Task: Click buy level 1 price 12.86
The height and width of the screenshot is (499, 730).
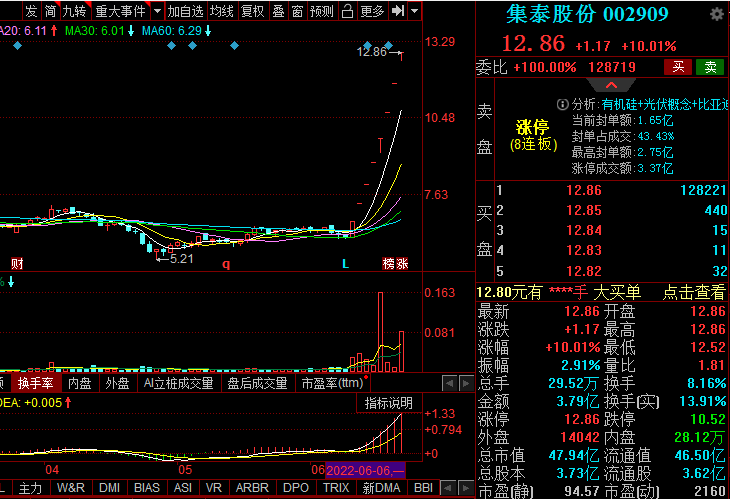Action: click(584, 190)
